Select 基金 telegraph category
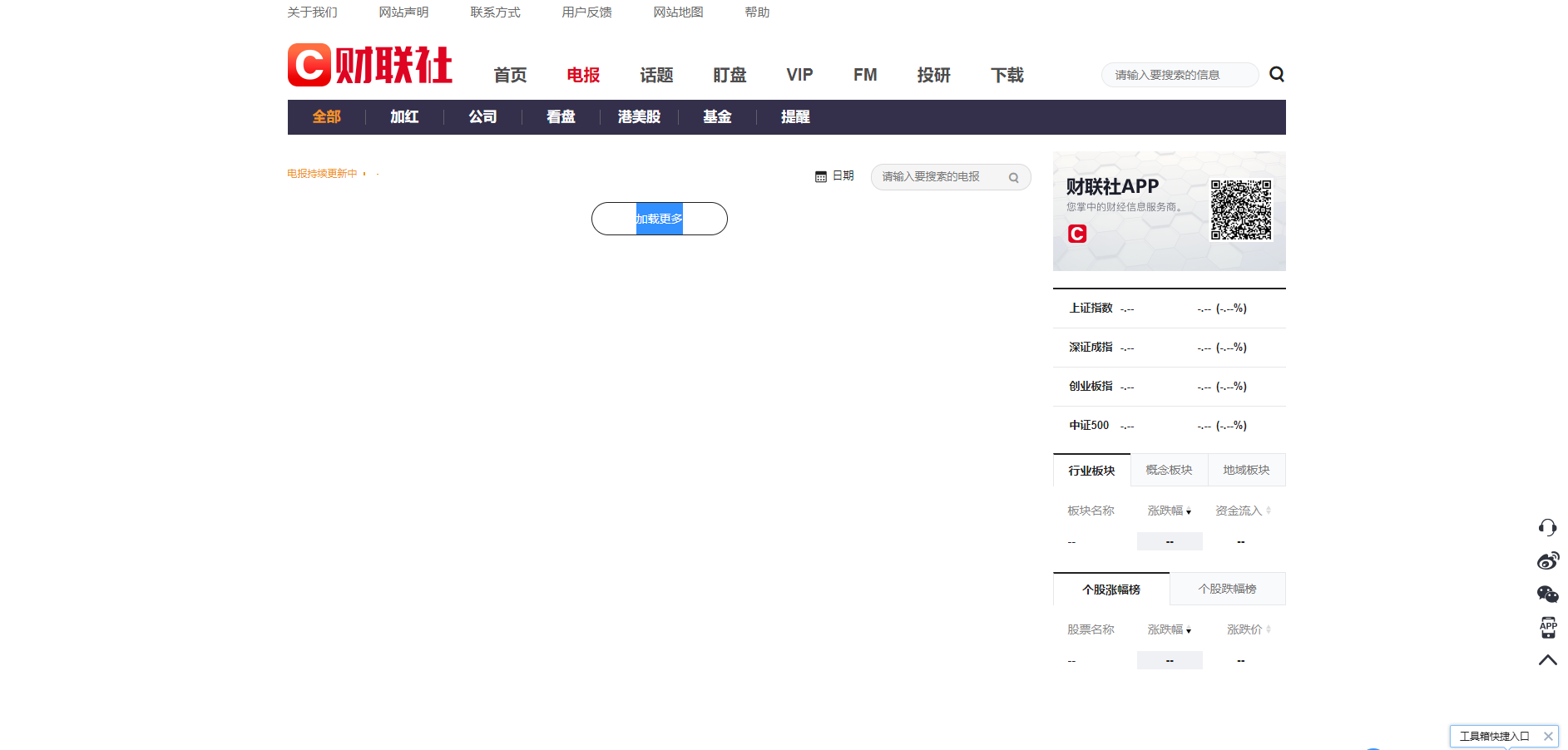Viewport: 1568px width, 750px height. (x=717, y=117)
